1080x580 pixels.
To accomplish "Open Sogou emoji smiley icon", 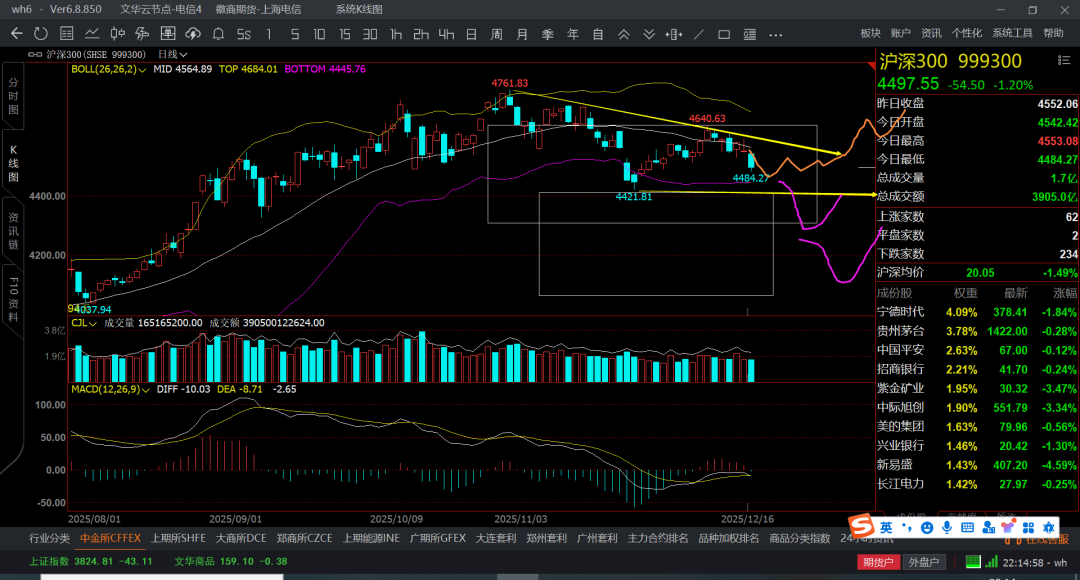I will tap(927, 528).
